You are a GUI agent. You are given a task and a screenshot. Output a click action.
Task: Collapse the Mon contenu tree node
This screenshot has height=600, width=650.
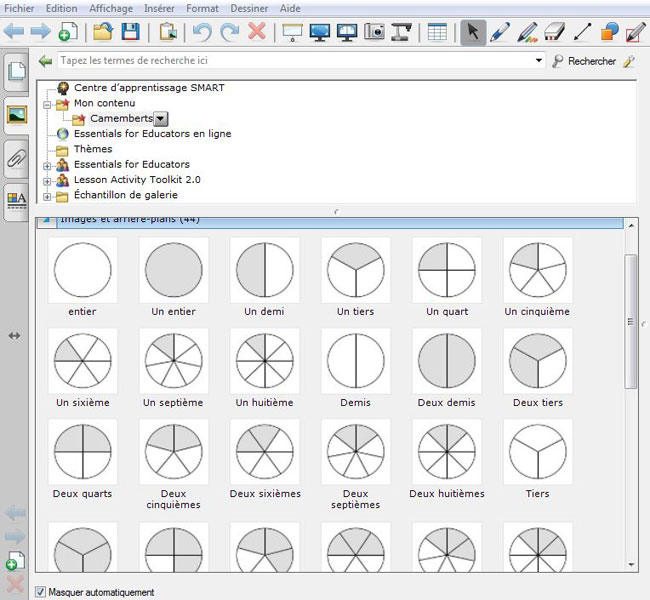47,103
